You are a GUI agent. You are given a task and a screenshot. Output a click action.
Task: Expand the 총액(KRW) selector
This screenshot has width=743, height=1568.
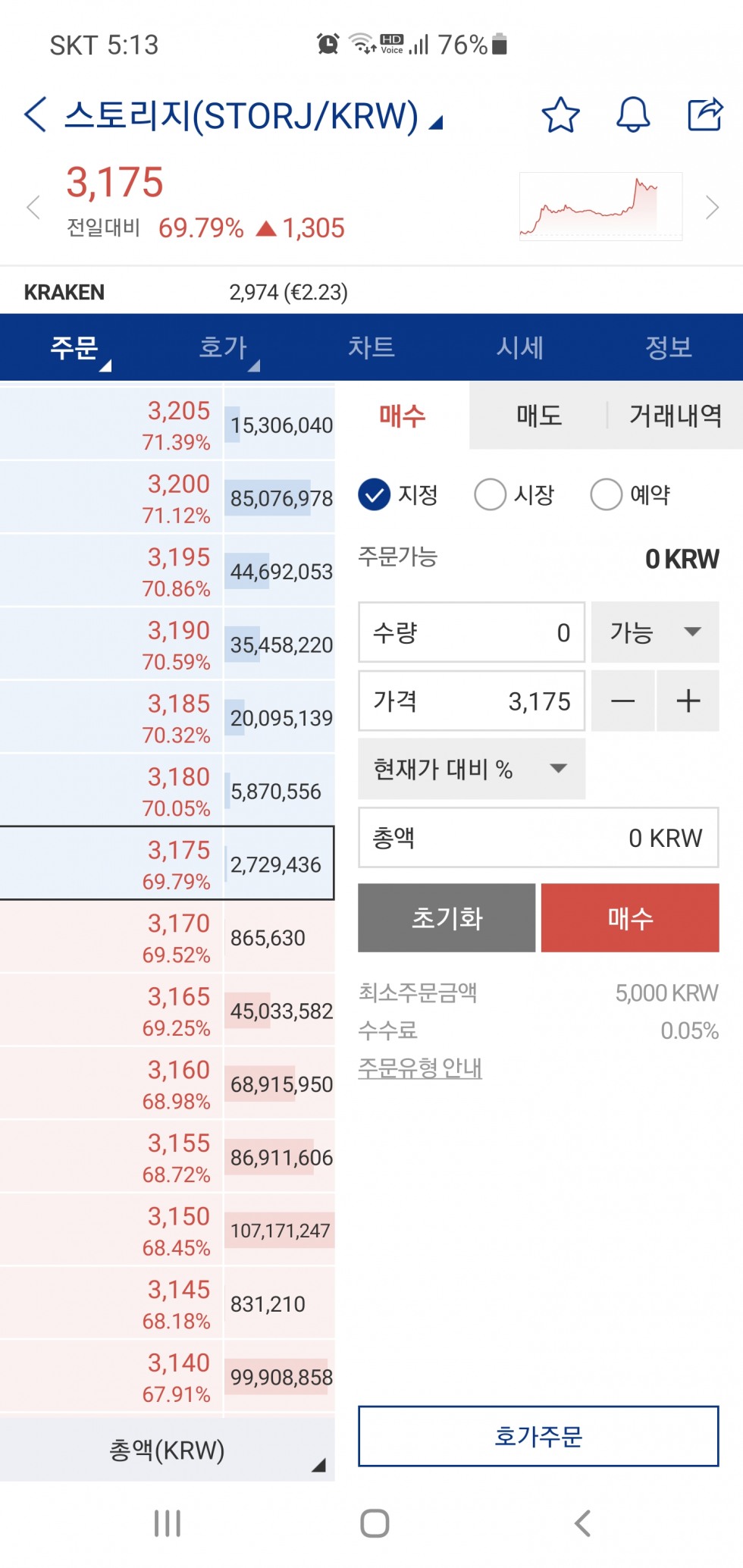[x=168, y=1450]
